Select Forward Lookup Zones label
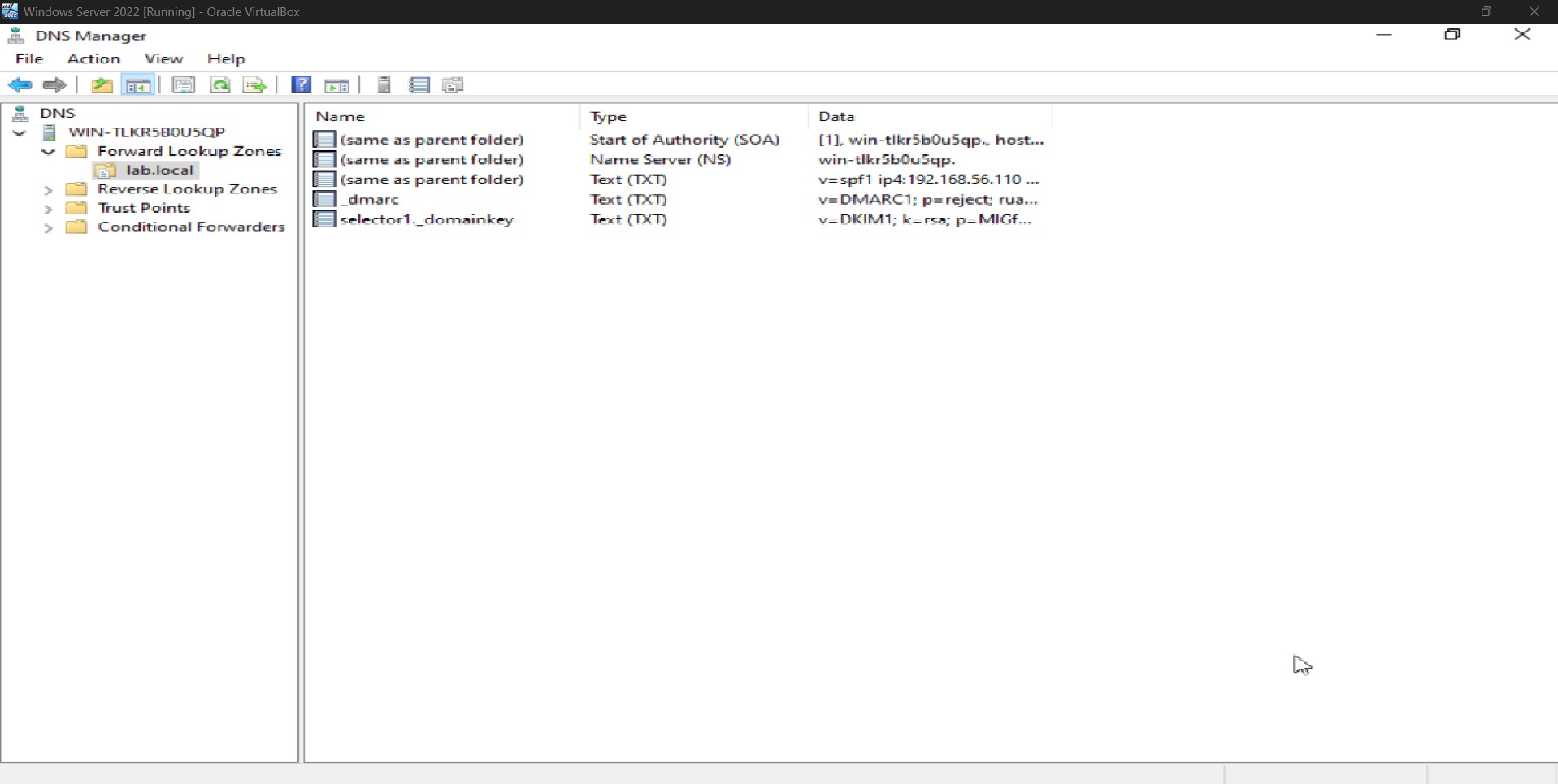 (189, 151)
